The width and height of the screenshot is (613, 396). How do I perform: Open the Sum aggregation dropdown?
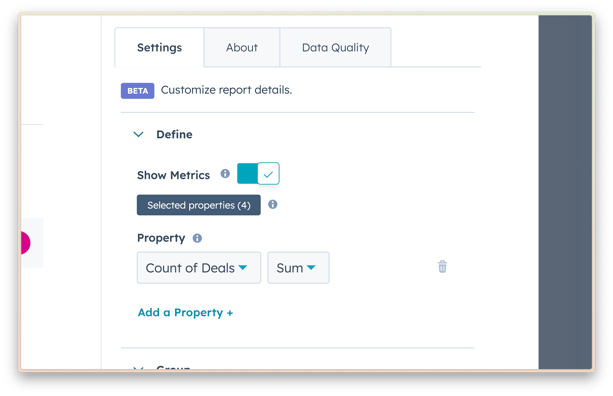(298, 268)
